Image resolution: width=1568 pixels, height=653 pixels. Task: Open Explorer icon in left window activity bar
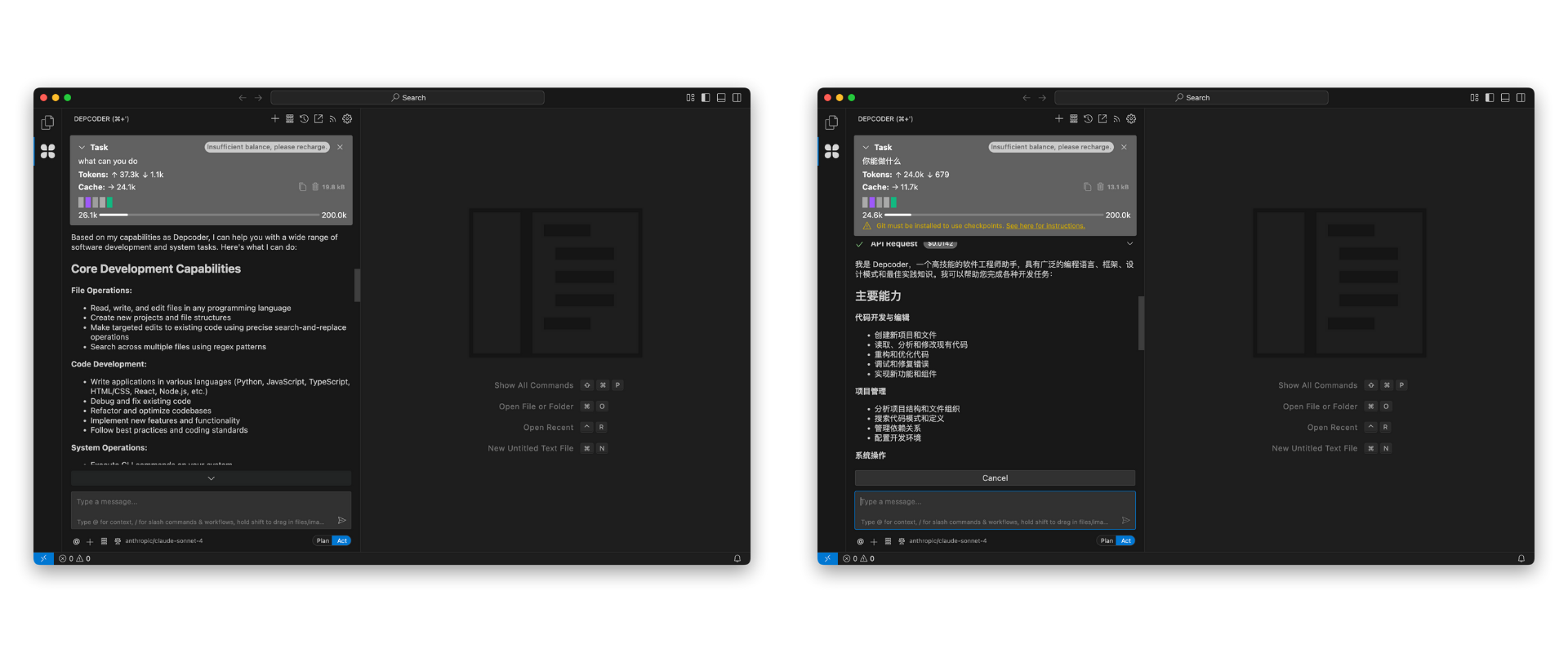tap(47, 122)
